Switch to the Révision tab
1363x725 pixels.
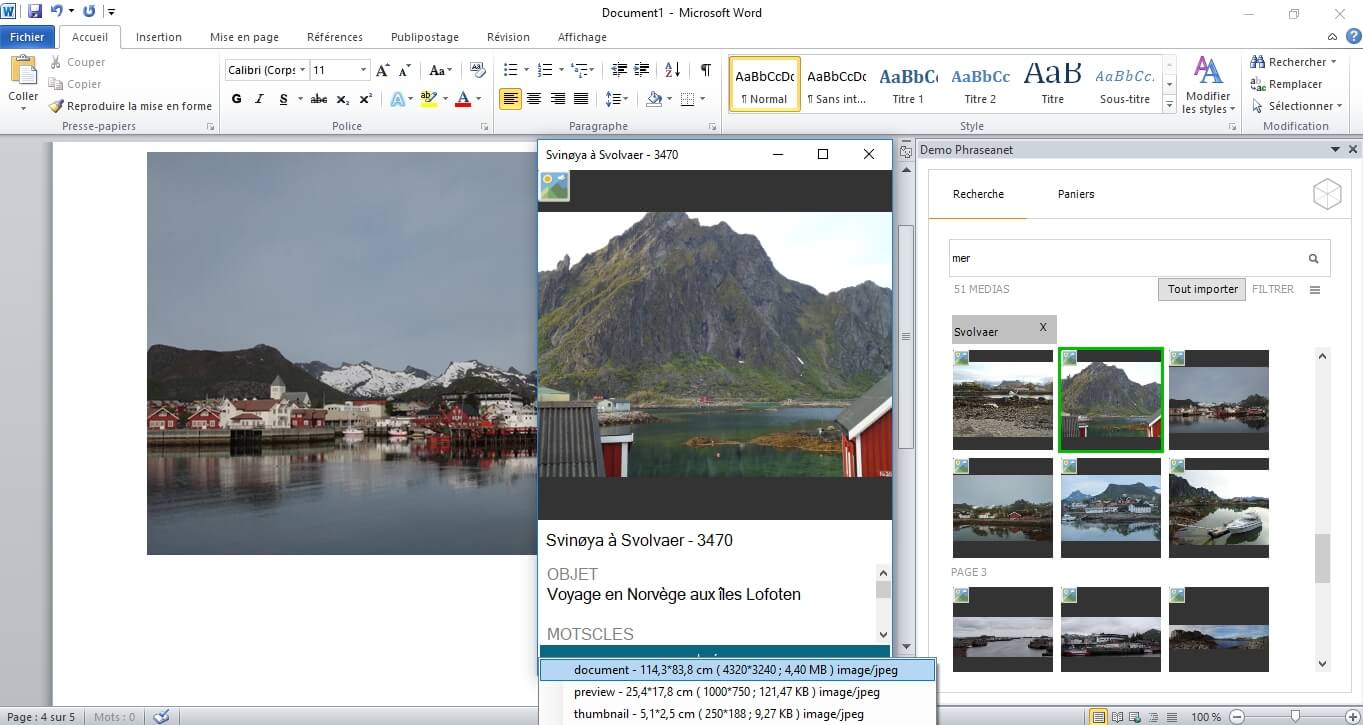click(x=508, y=37)
